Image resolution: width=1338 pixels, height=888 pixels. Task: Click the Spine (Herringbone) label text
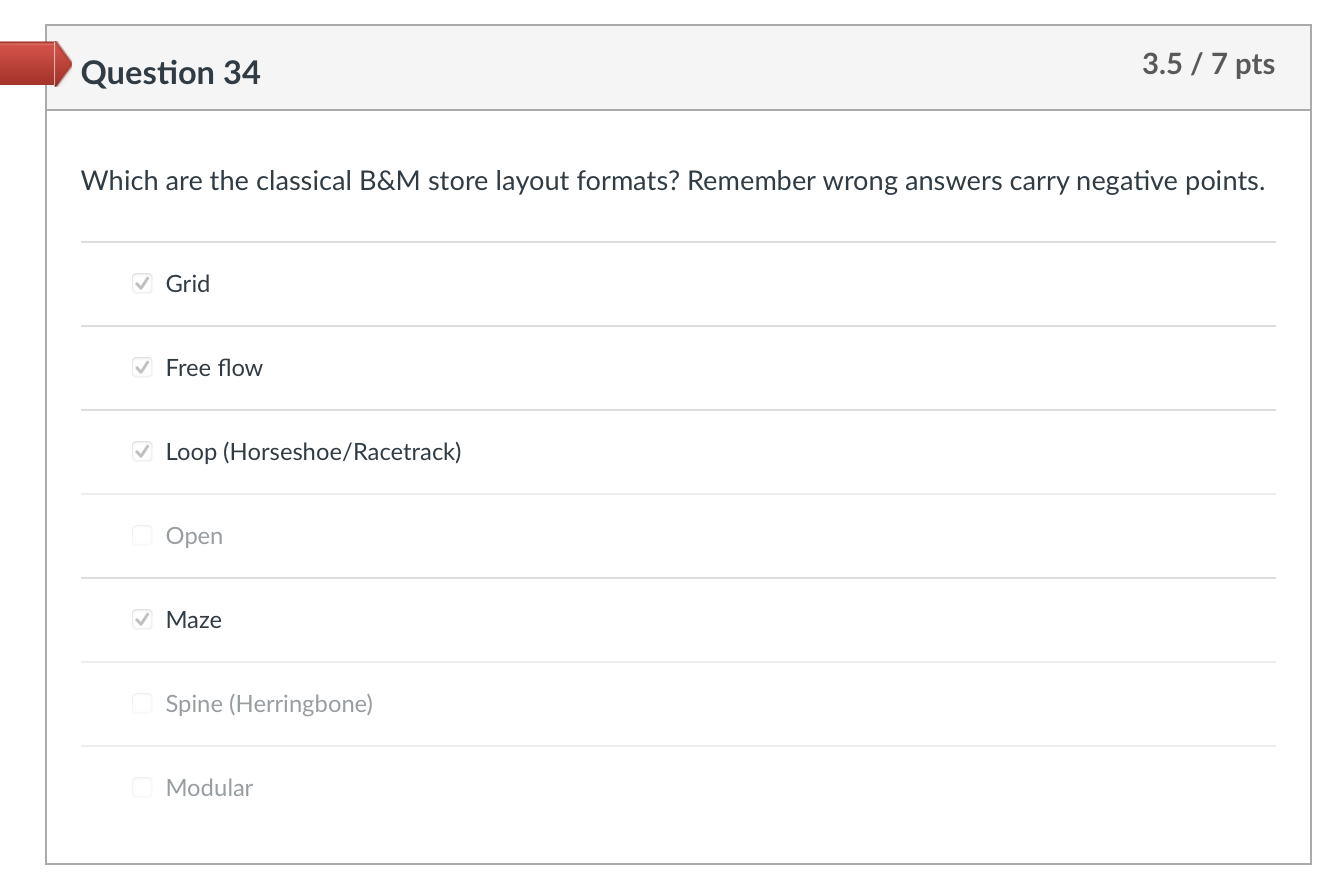(269, 703)
